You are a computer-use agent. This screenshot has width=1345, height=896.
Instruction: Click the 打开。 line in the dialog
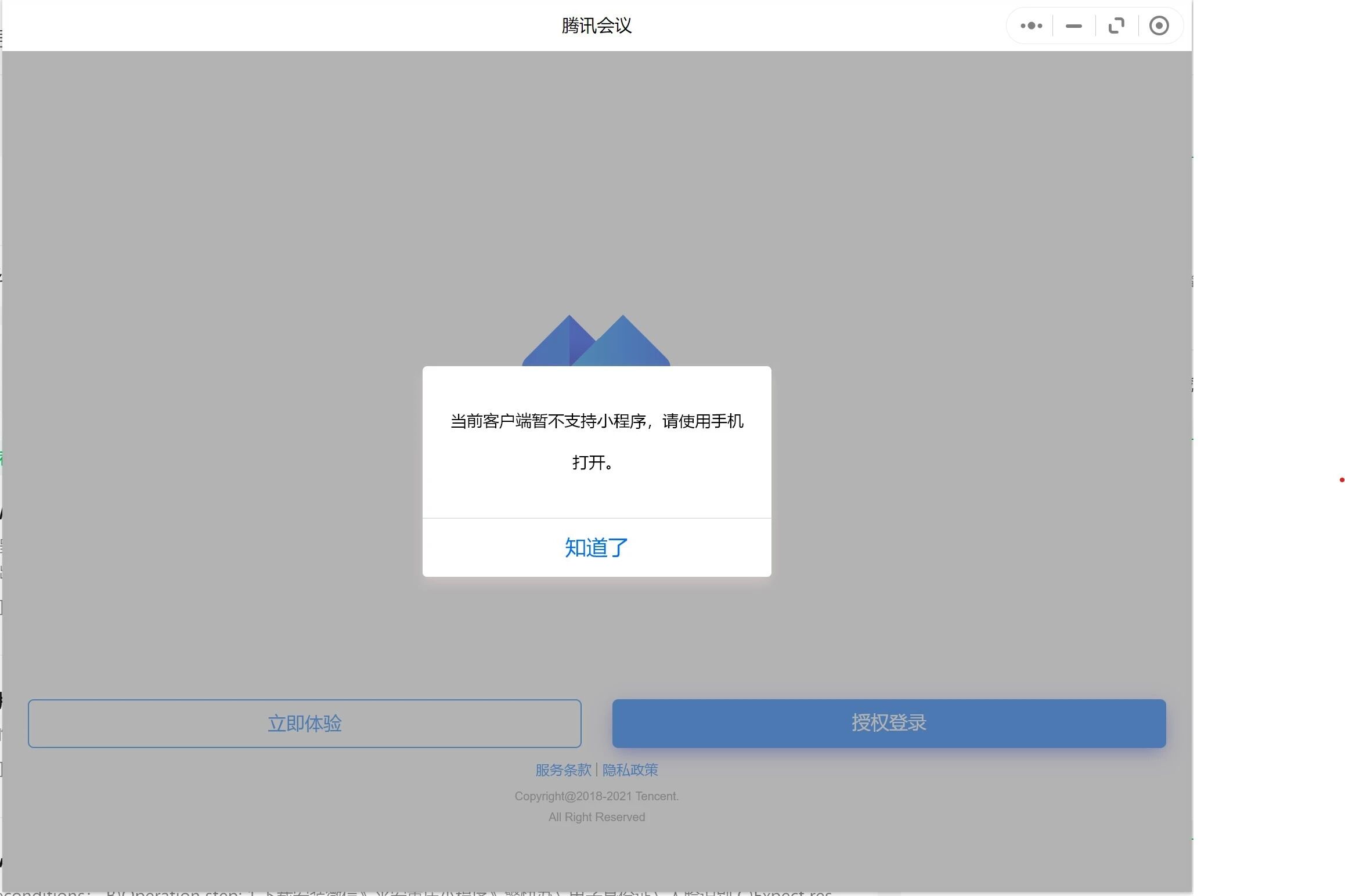[592, 463]
